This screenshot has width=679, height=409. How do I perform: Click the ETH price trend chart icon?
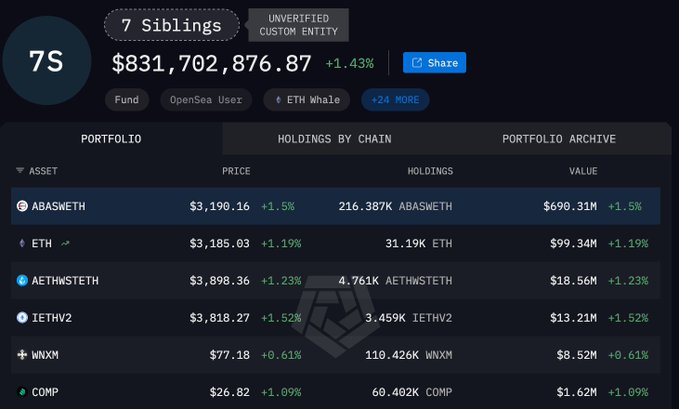[66, 243]
